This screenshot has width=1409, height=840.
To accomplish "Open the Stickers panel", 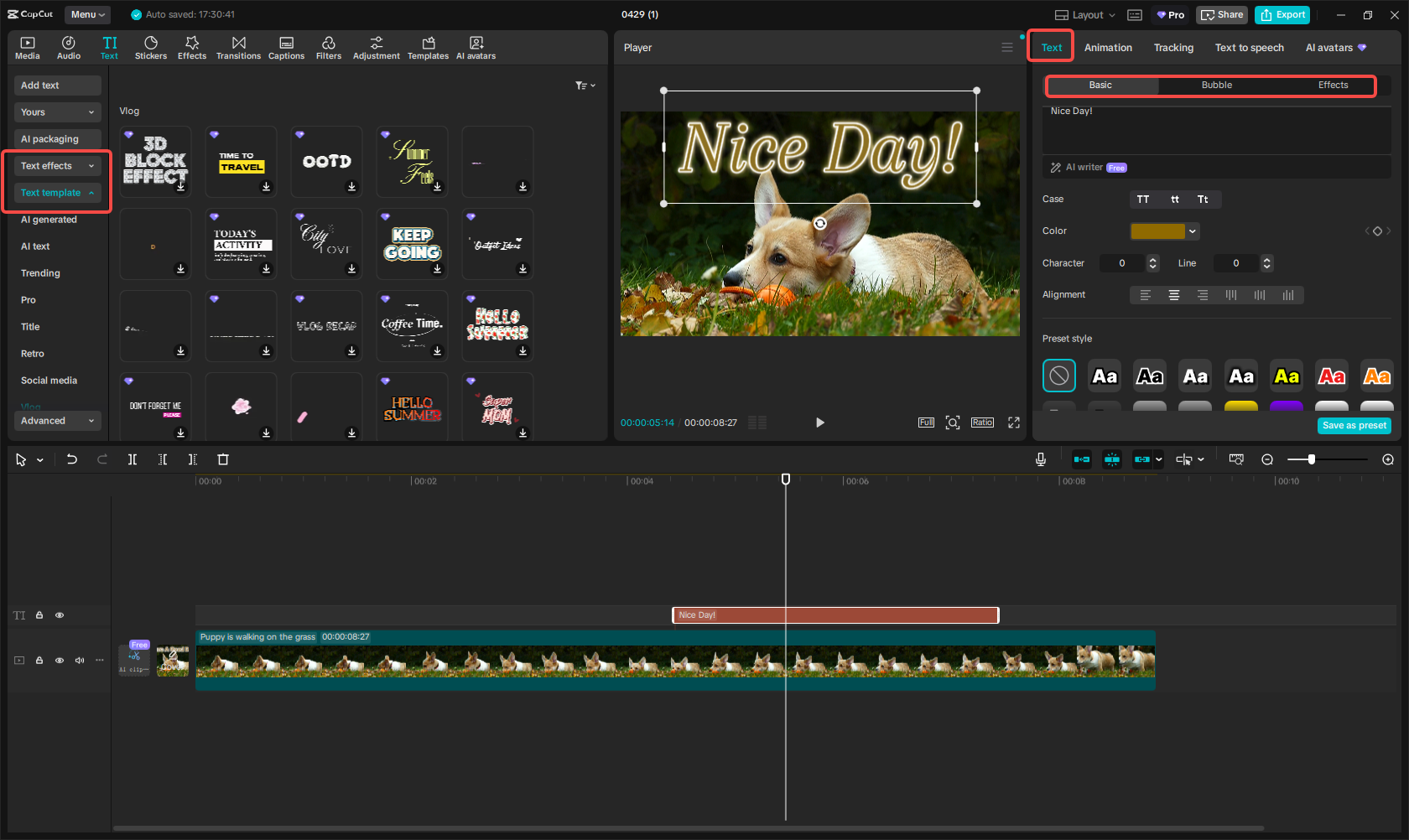I will (151, 48).
